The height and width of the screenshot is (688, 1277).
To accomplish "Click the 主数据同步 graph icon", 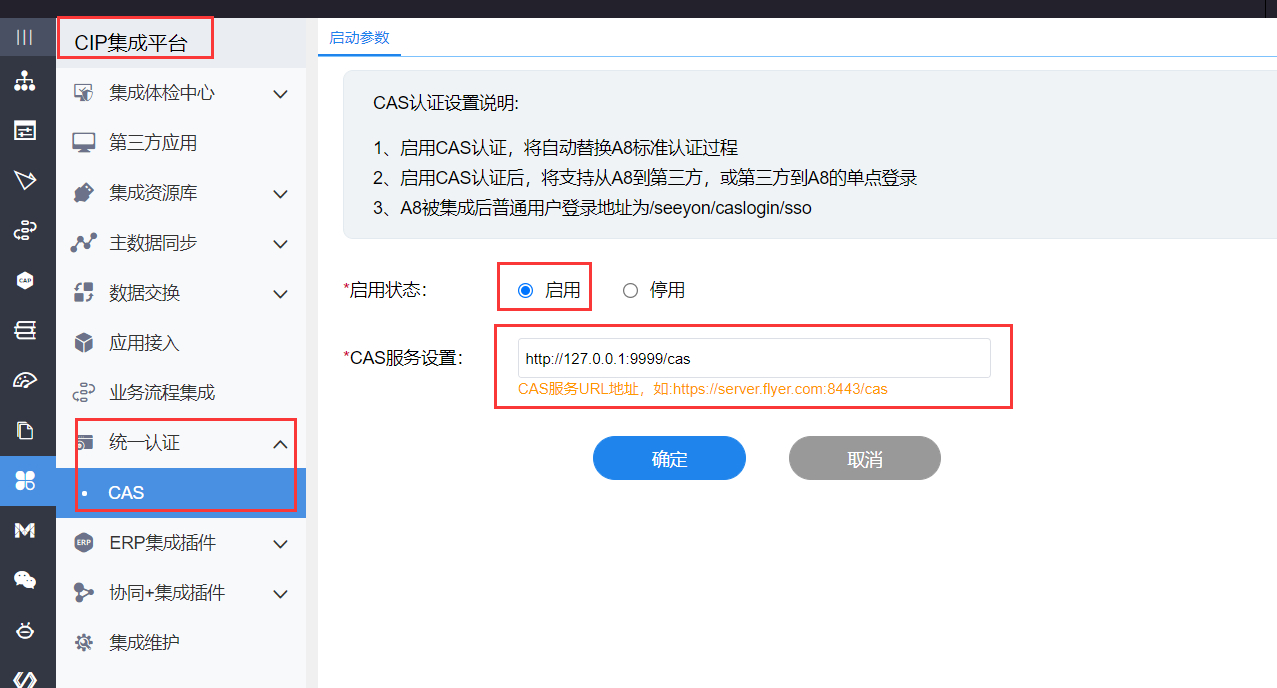I will [x=84, y=243].
